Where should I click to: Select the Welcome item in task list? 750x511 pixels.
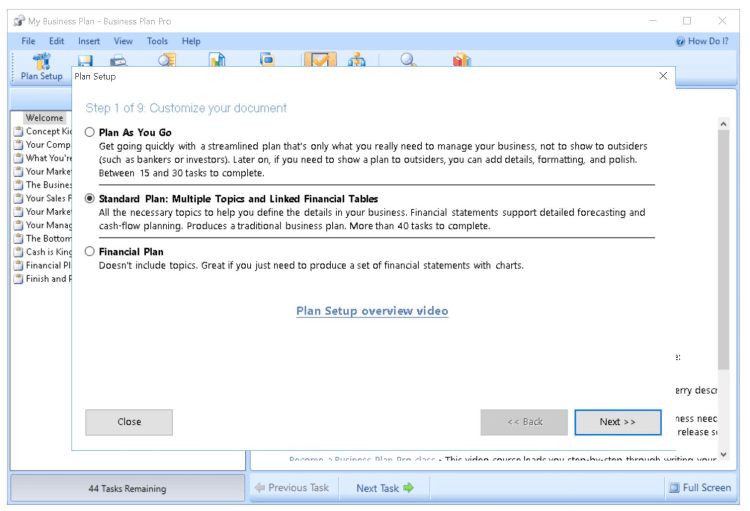(44, 118)
